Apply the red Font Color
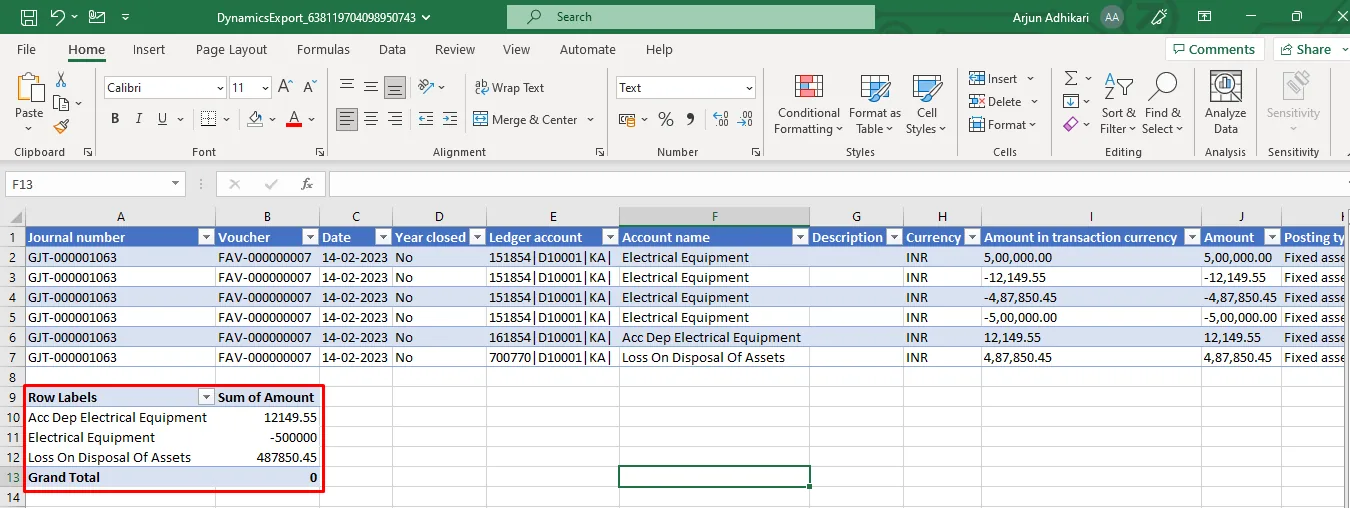 tap(294, 119)
